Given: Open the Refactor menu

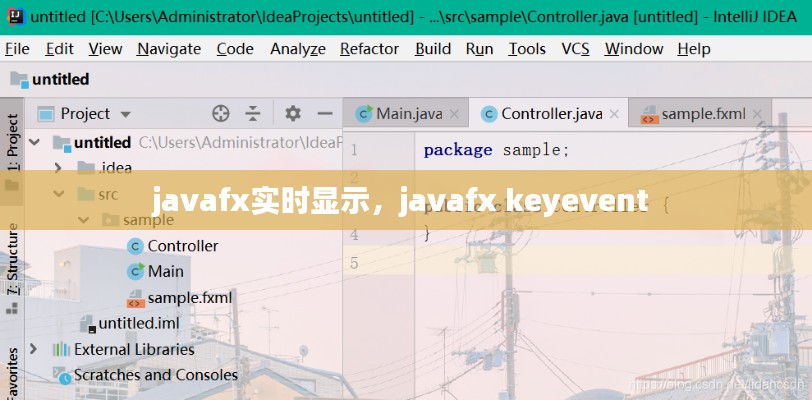Looking at the screenshot, I should [x=369, y=48].
